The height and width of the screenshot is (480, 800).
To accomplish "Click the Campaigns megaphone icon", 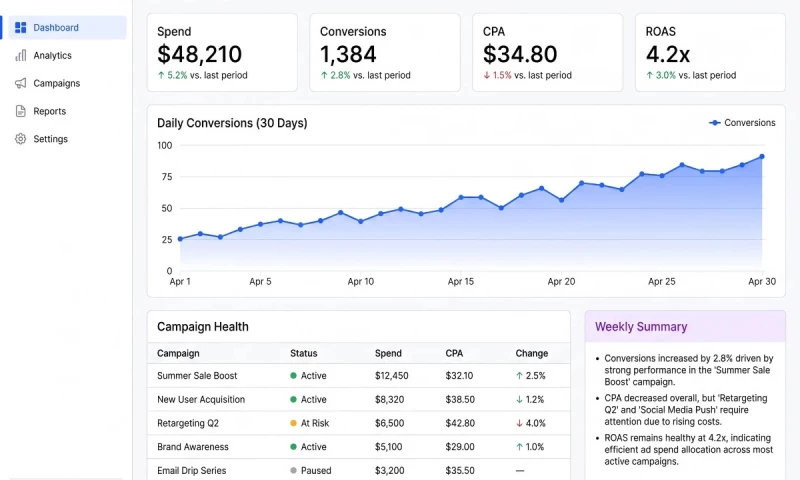I will coord(20,83).
